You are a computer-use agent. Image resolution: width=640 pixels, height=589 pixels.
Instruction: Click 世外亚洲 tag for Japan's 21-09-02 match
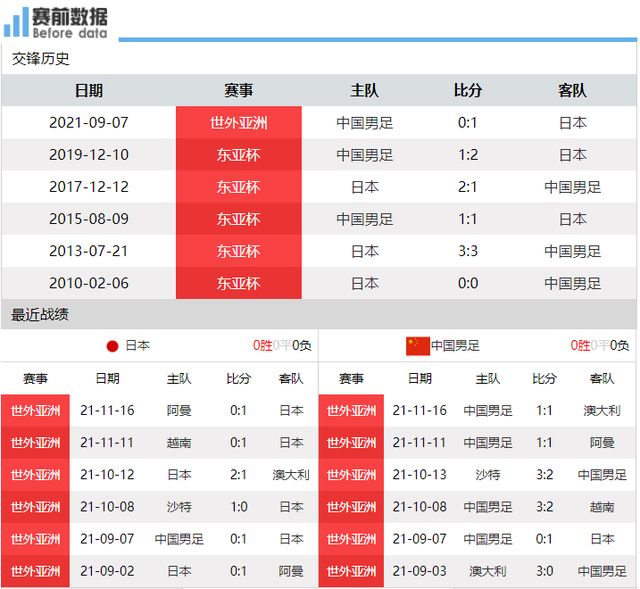point(35,571)
